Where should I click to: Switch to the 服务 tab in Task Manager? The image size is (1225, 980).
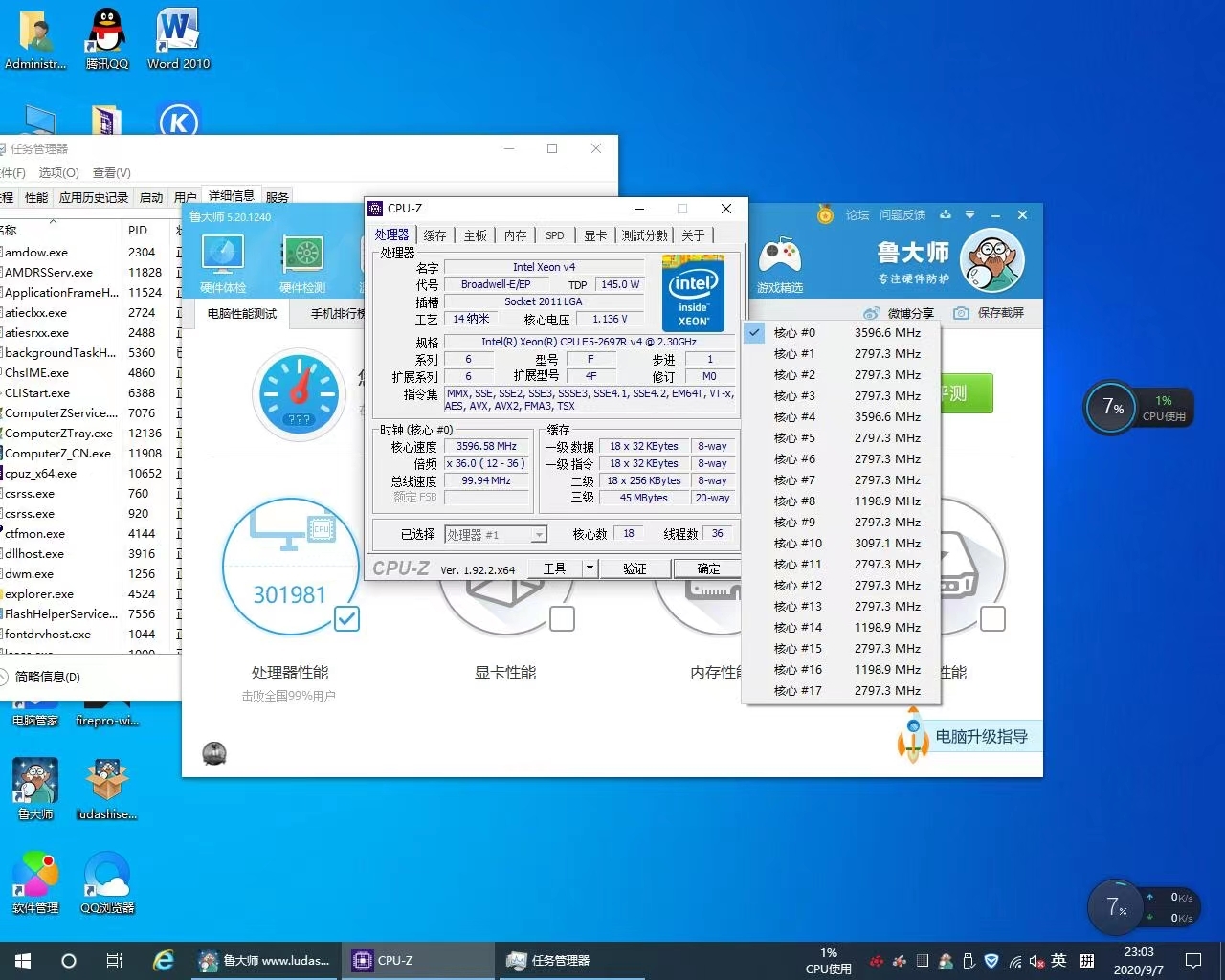point(278,197)
